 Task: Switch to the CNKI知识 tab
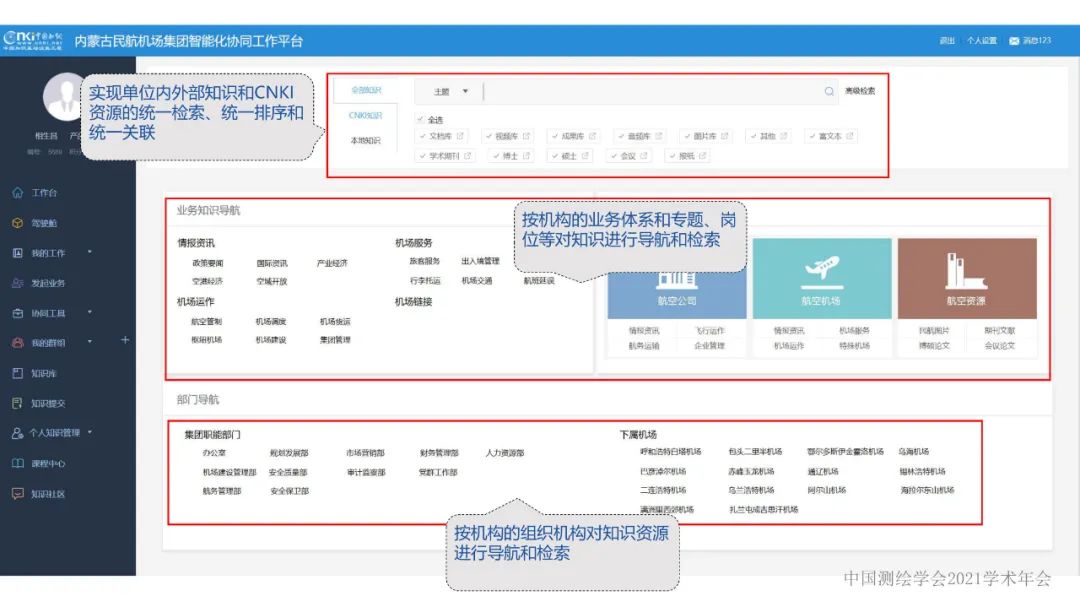coord(365,115)
